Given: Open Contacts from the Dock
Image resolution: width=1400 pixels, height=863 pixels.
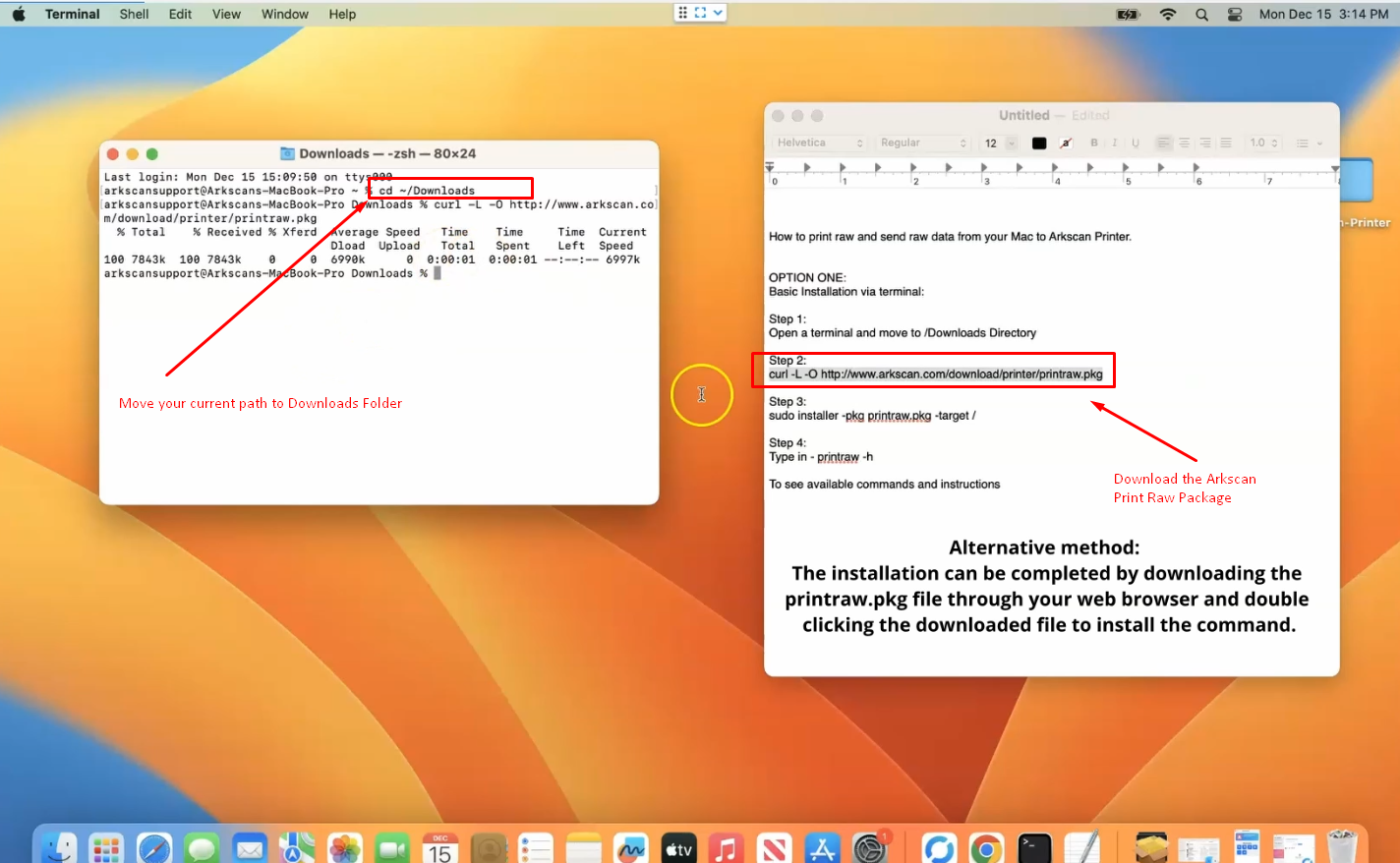Looking at the screenshot, I should (x=489, y=848).
